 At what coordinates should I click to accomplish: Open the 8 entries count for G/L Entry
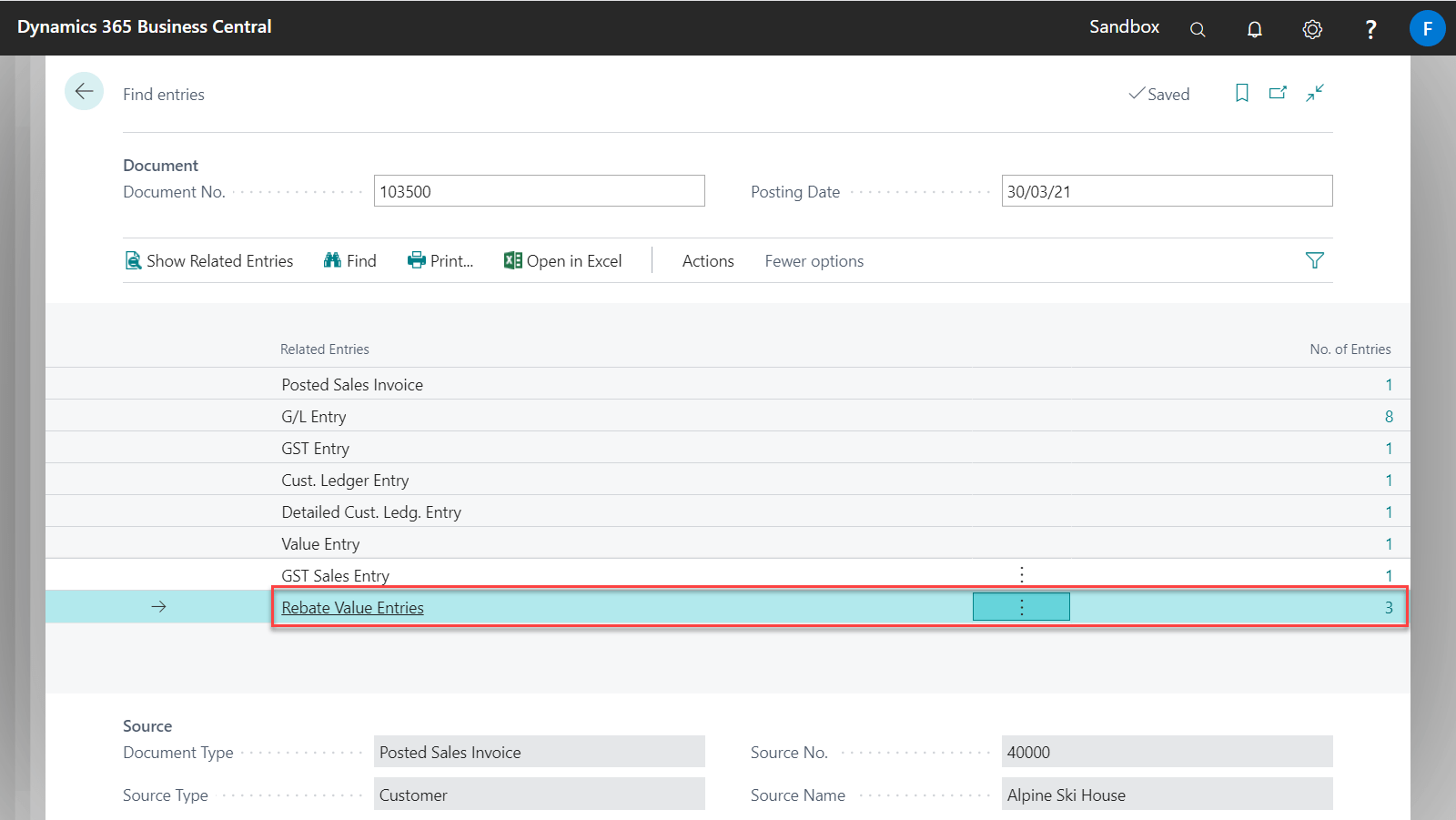tap(1389, 417)
